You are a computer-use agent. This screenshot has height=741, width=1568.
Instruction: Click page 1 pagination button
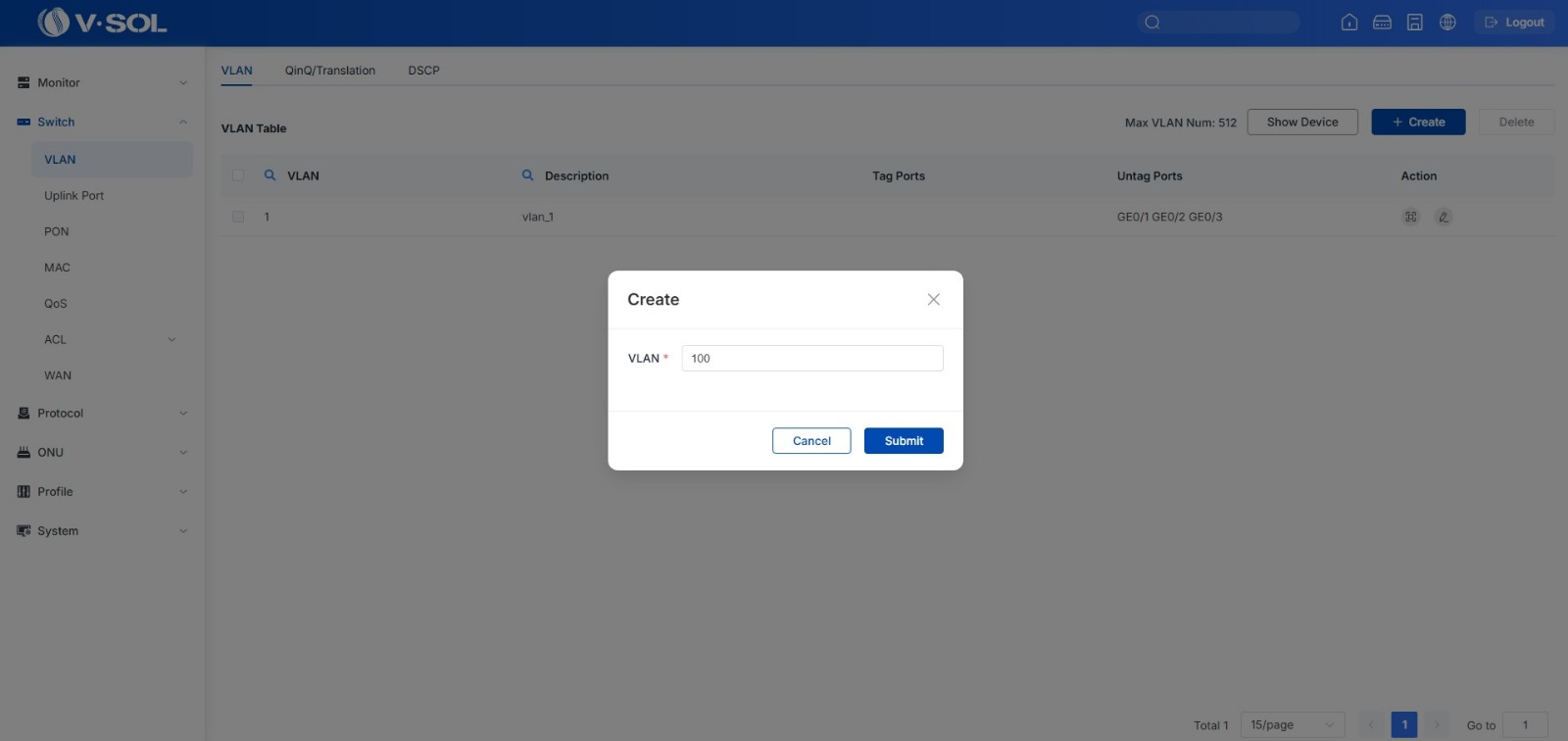[1404, 725]
